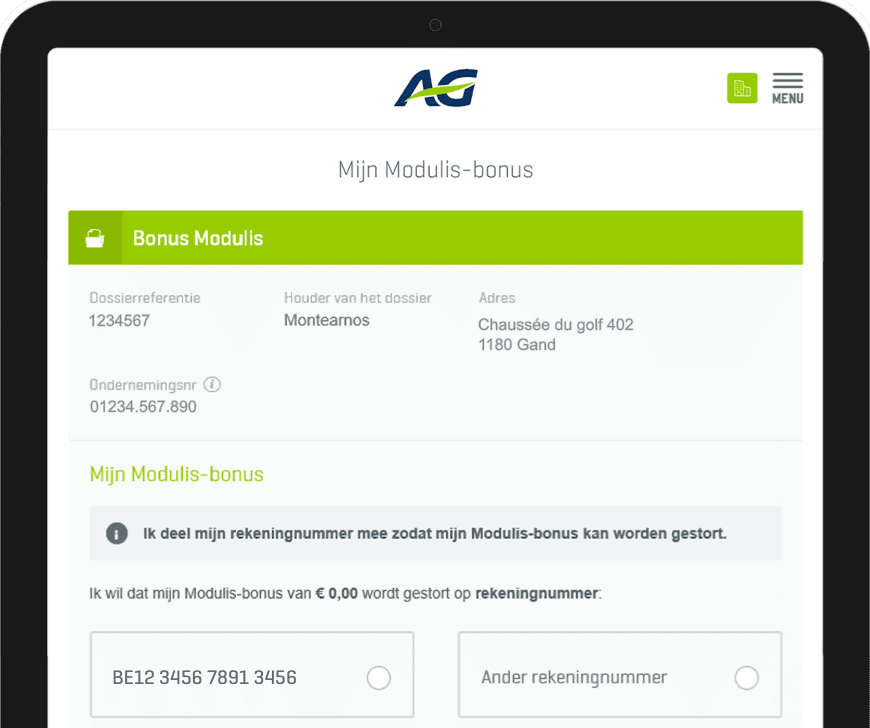
Task: Click the address Chaussée du golf 402
Action: click(x=555, y=325)
